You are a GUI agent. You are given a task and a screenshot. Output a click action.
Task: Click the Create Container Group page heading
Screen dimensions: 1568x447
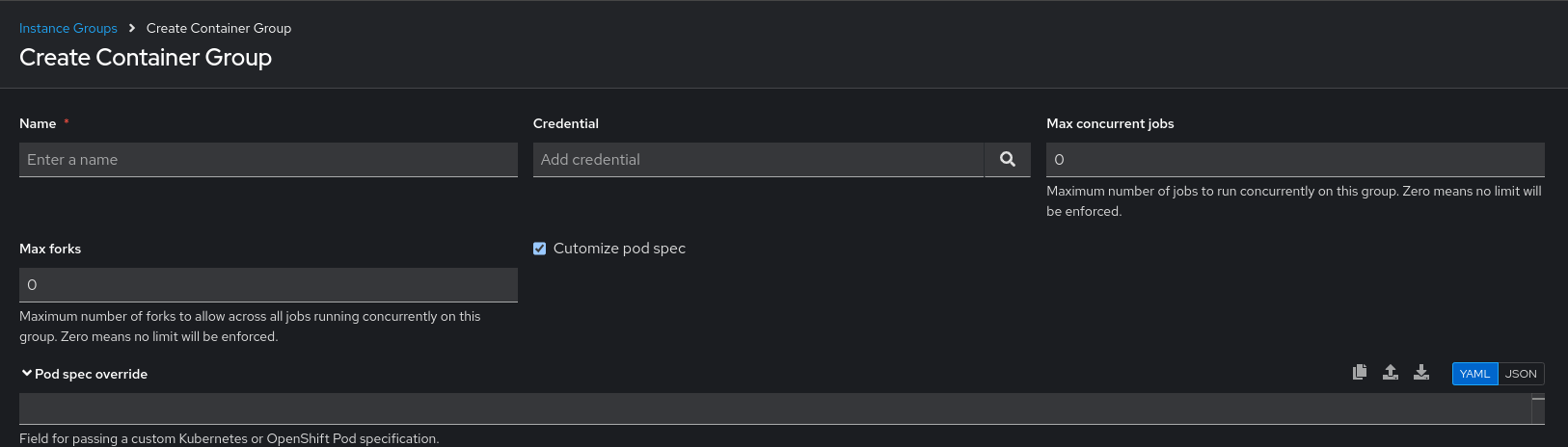[146, 58]
